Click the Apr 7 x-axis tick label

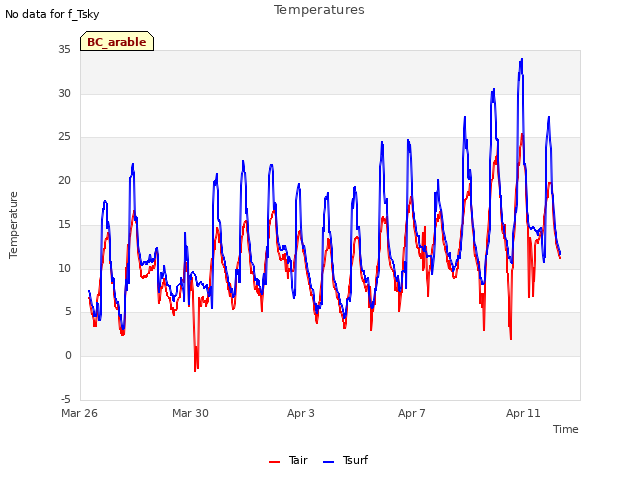pyautogui.click(x=412, y=413)
